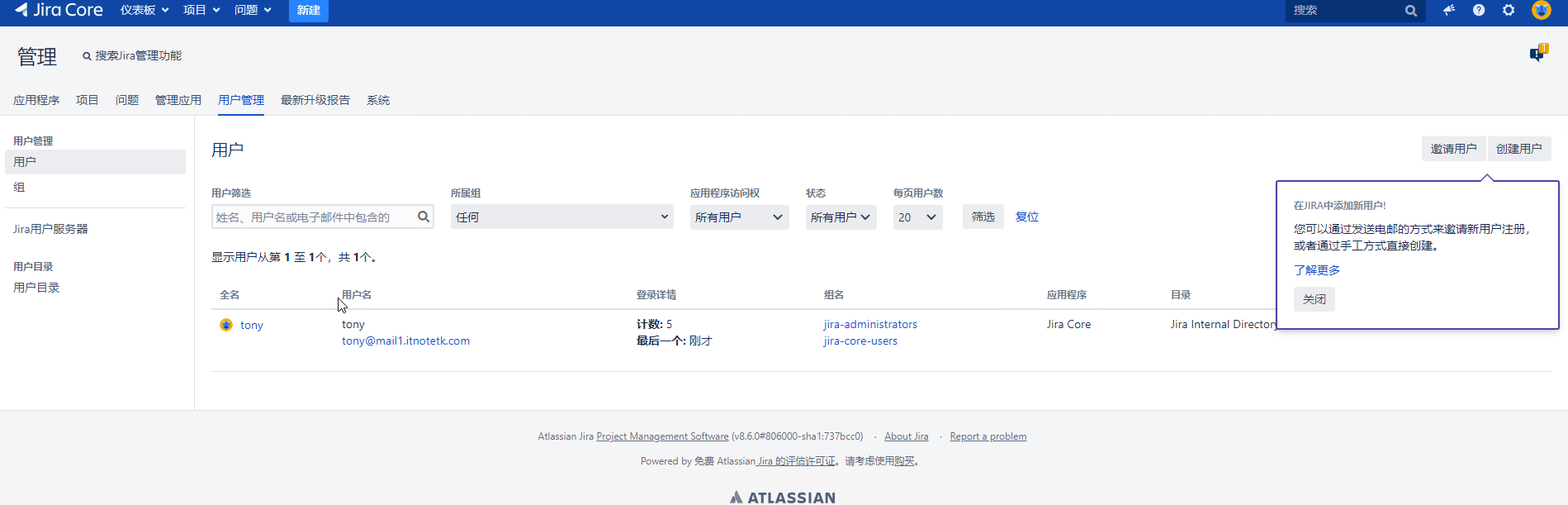Click the About Jira footer link
Viewport: 1568px width, 505px height.
907,436
